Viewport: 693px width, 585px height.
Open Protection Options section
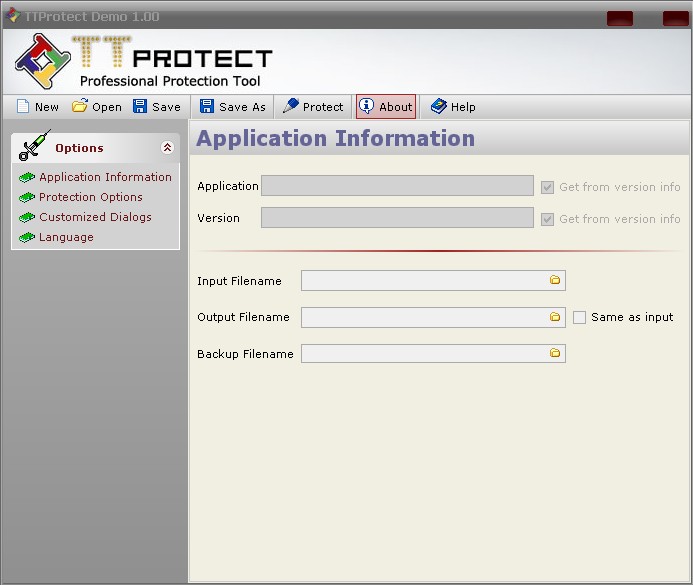(91, 197)
